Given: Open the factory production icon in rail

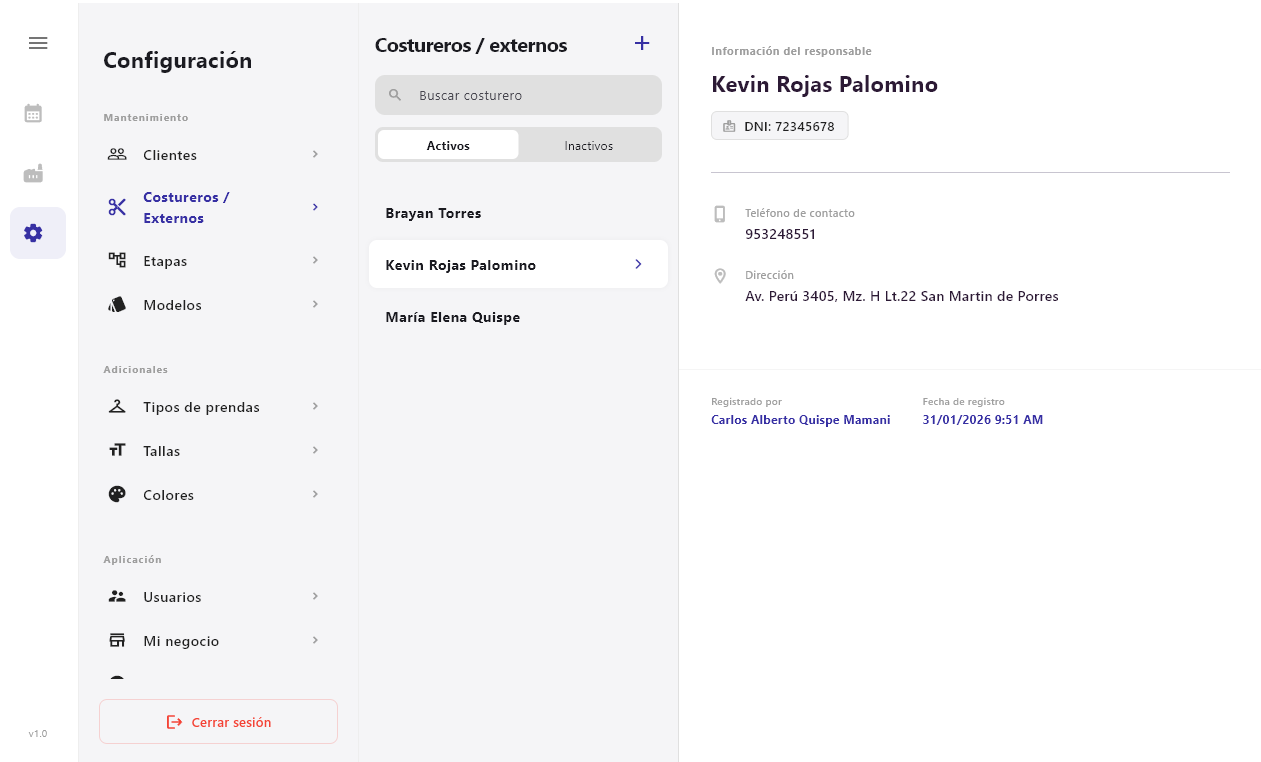Looking at the screenshot, I should point(33,174).
